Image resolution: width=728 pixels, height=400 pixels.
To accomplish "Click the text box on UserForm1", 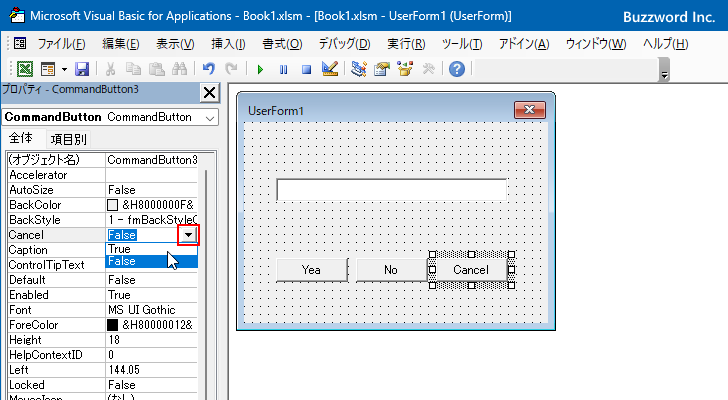I will [x=391, y=190].
